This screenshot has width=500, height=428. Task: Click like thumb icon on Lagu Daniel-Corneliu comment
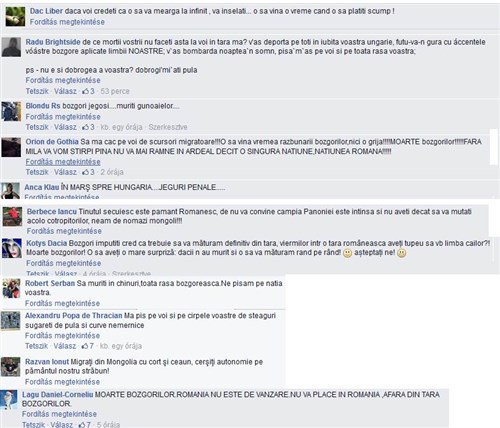click(x=82, y=425)
